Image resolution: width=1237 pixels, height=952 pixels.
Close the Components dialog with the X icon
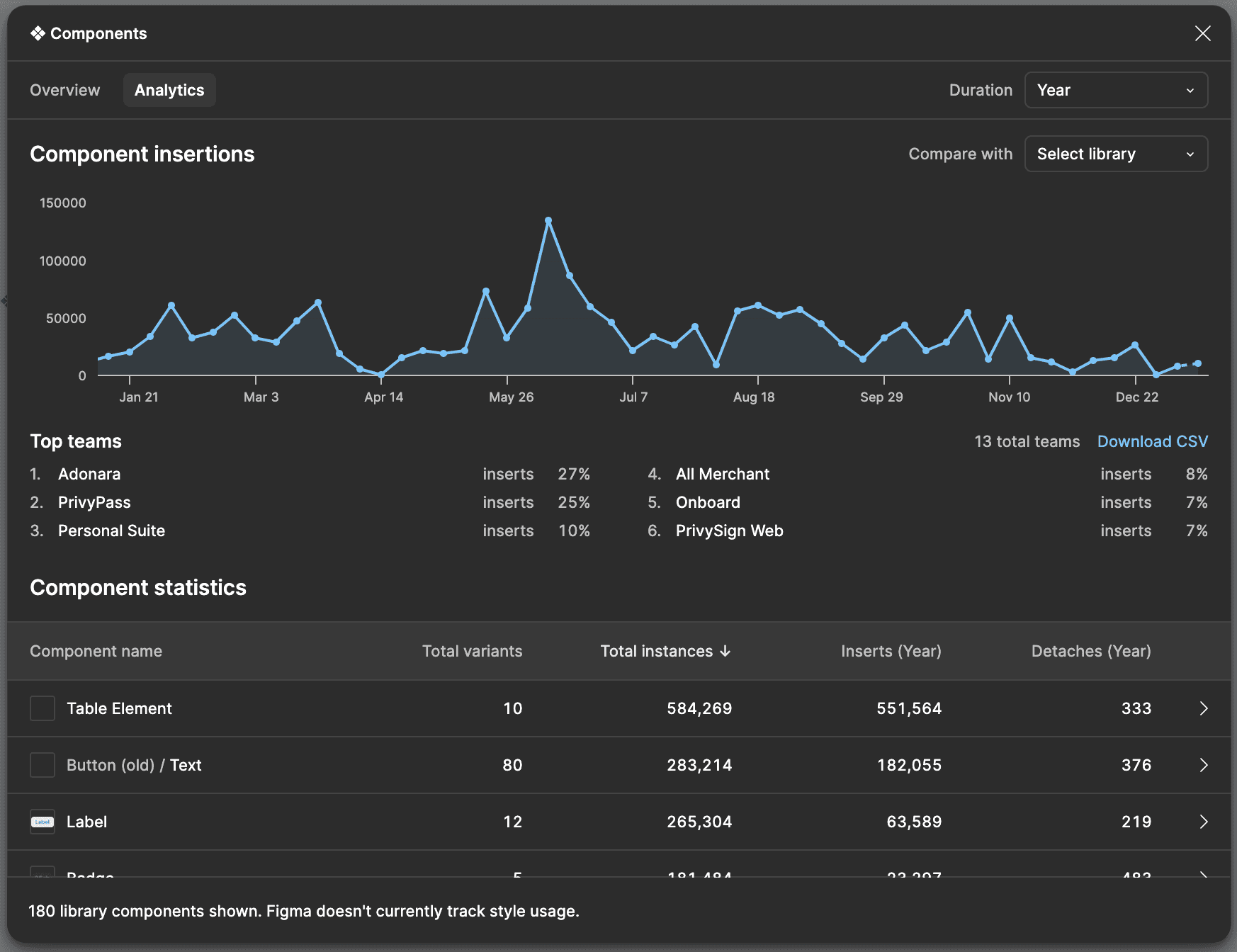pyautogui.click(x=1202, y=33)
